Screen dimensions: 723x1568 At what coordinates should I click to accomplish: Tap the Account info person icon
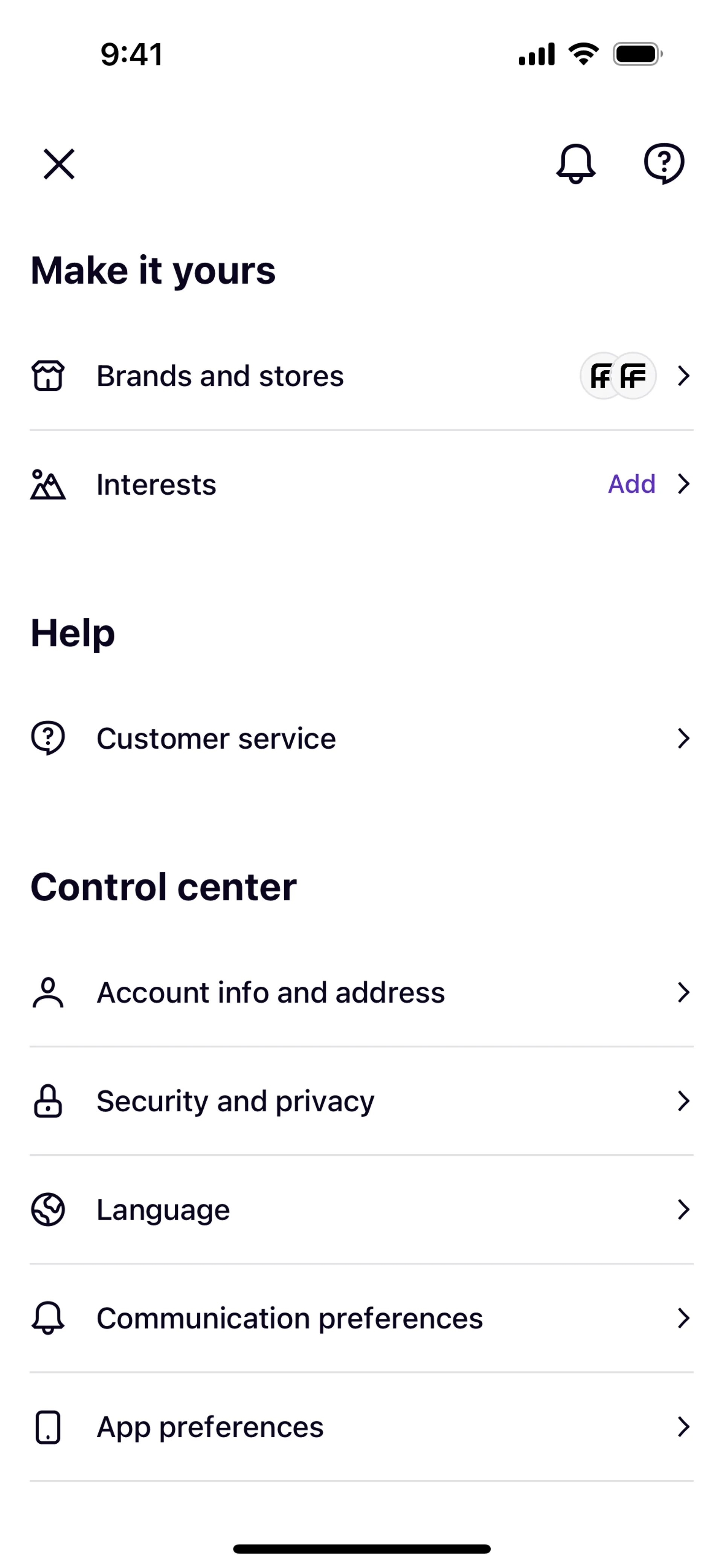48,993
